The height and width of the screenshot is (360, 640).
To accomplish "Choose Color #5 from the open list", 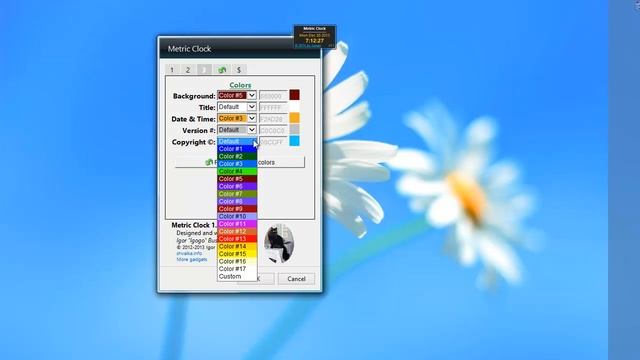I will pyautogui.click(x=237, y=179).
